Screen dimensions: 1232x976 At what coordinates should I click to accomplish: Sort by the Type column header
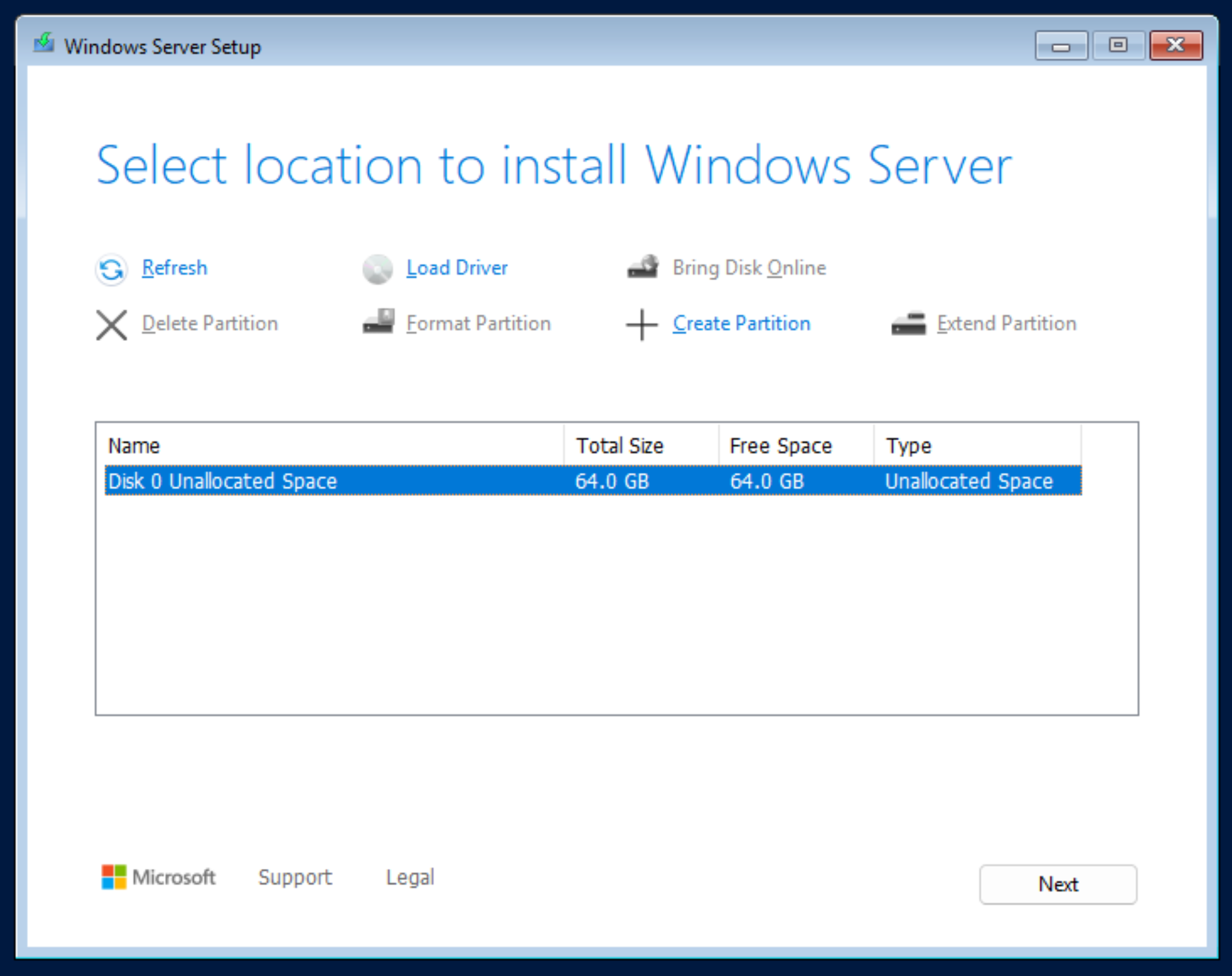[977, 446]
